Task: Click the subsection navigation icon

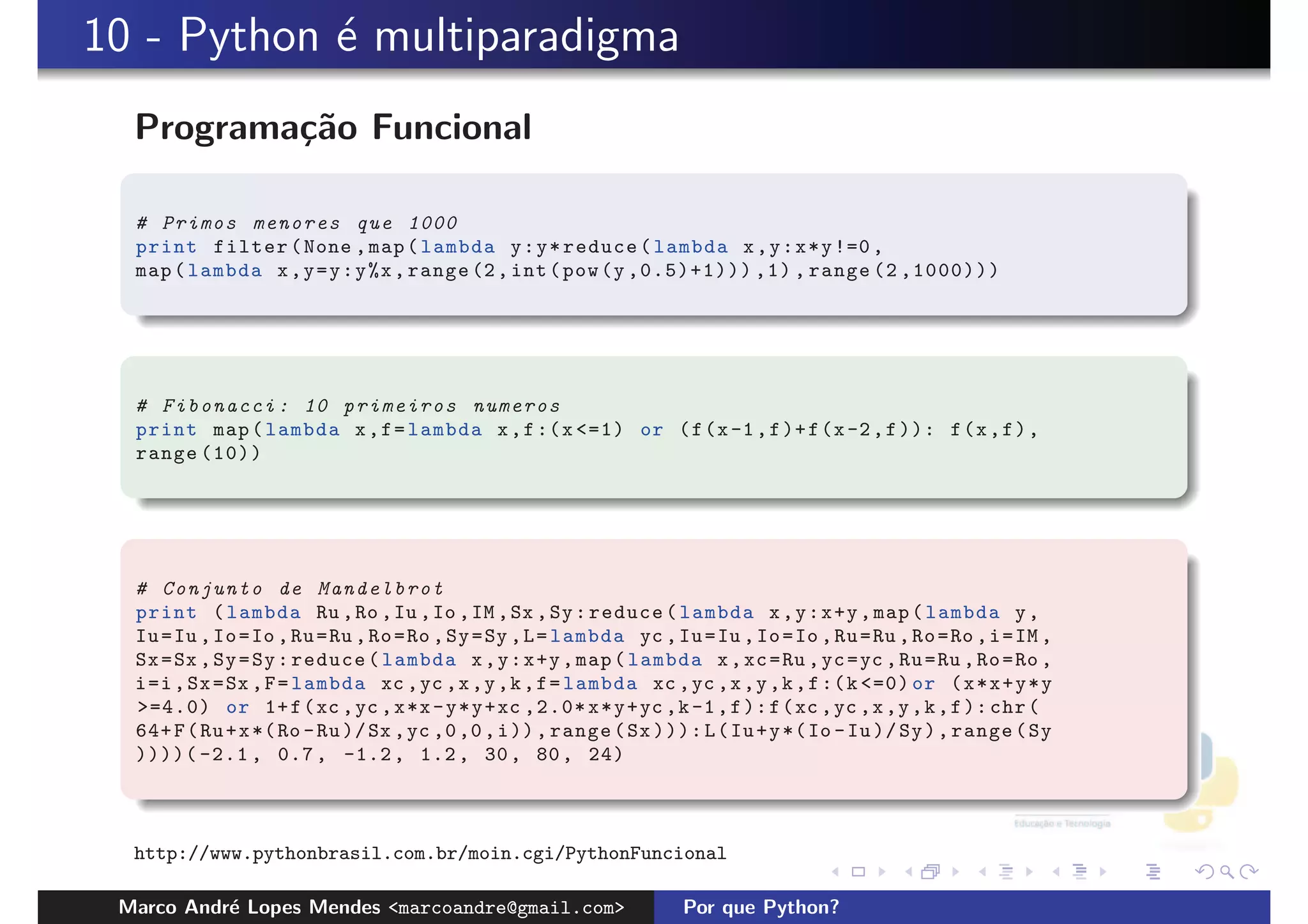Action: click(x=1006, y=872)
